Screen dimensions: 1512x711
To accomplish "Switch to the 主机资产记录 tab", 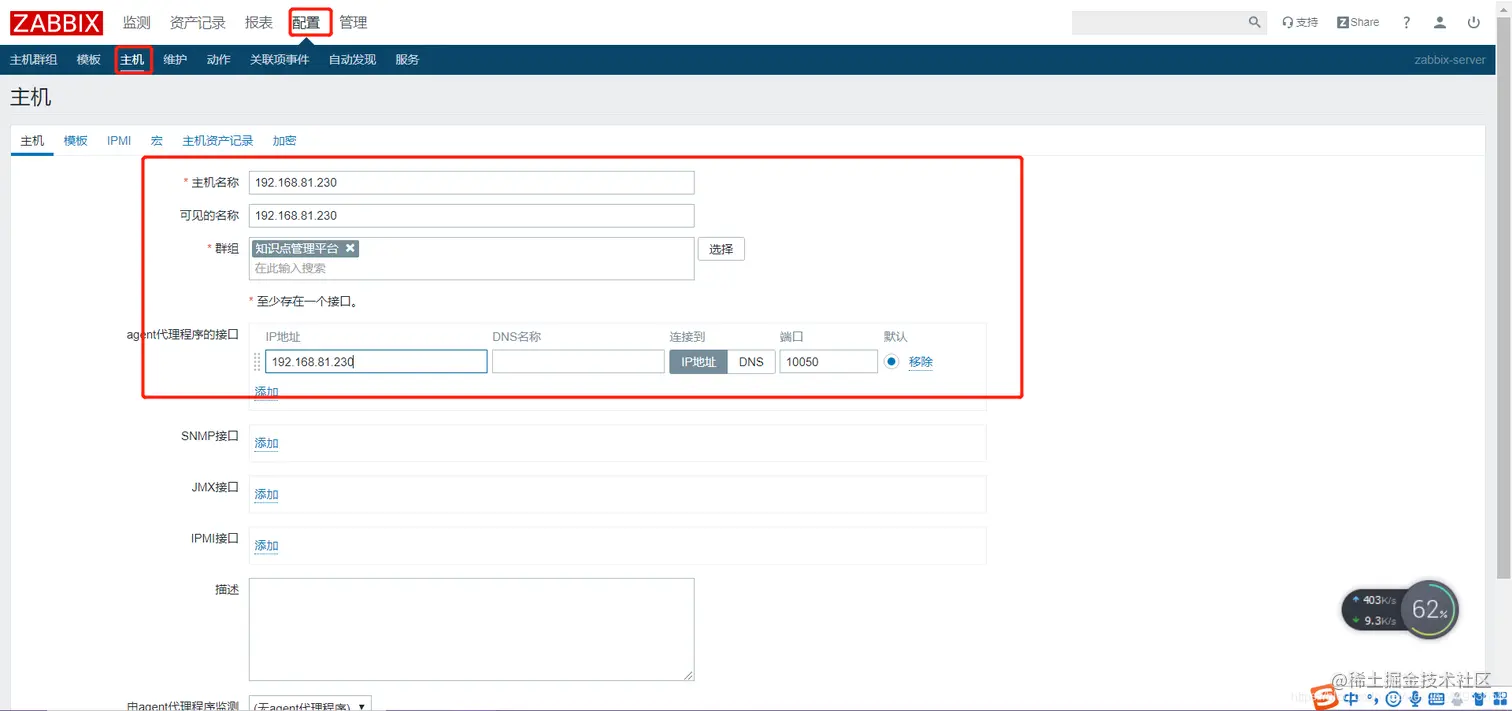I will pyautogui.click(x=218, y=141).
